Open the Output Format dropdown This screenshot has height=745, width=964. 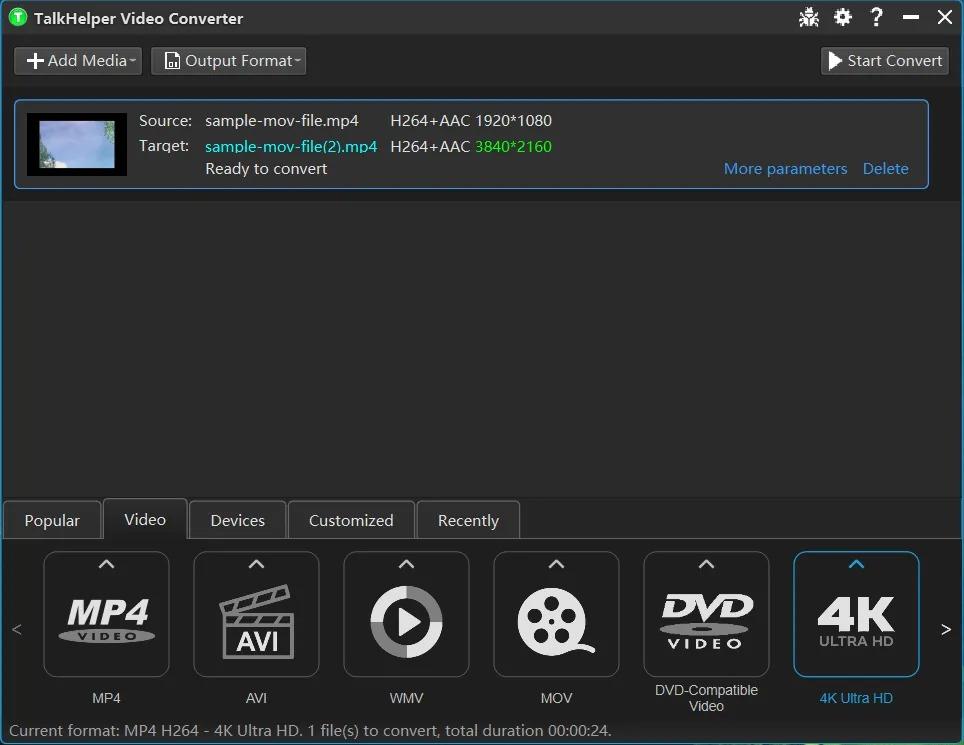[x=229, y=61]
